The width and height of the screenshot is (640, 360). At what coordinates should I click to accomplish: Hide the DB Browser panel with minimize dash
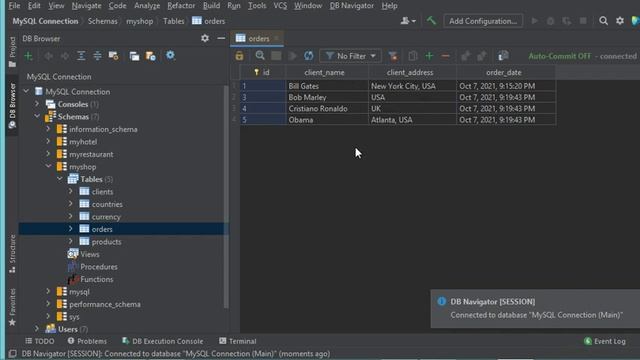221,38
